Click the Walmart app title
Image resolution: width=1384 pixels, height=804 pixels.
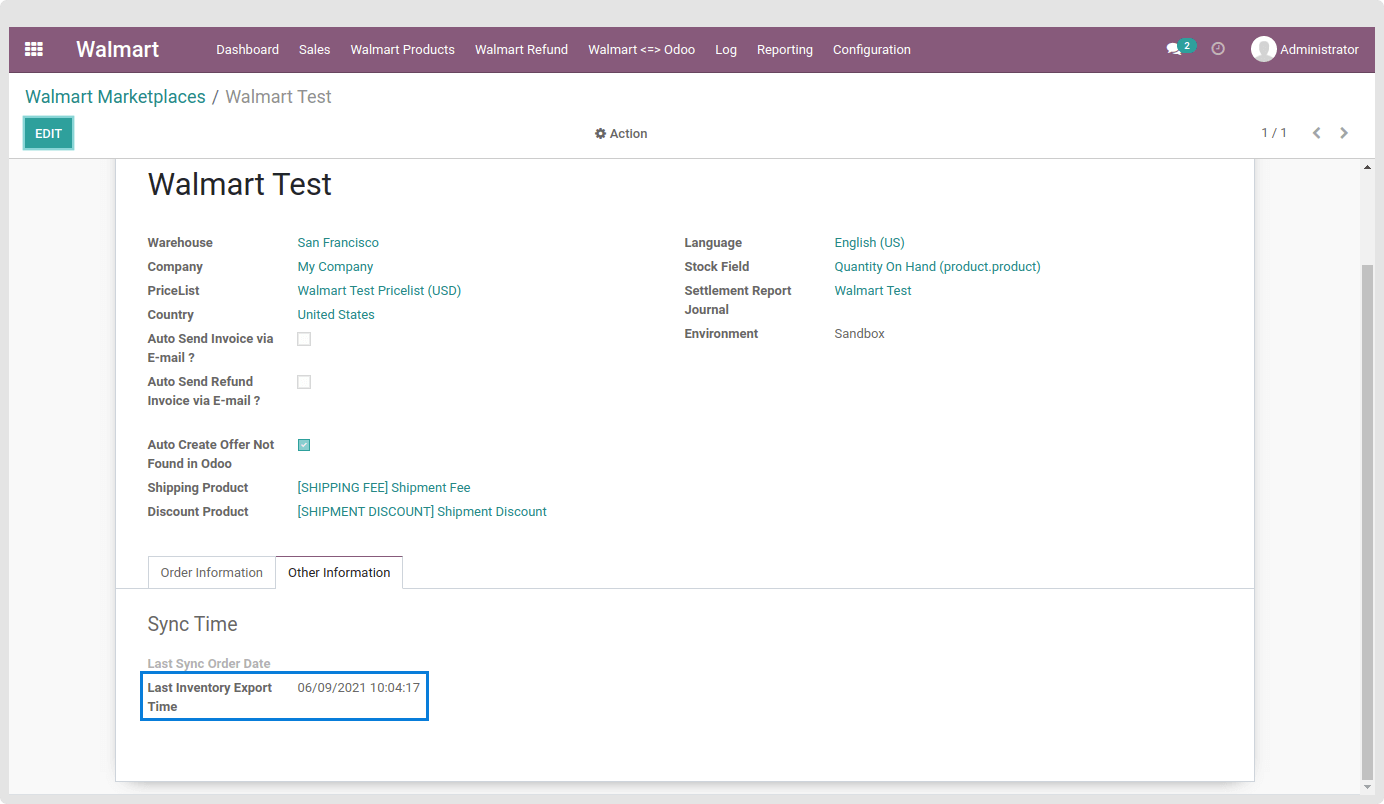tap(117, 49)
